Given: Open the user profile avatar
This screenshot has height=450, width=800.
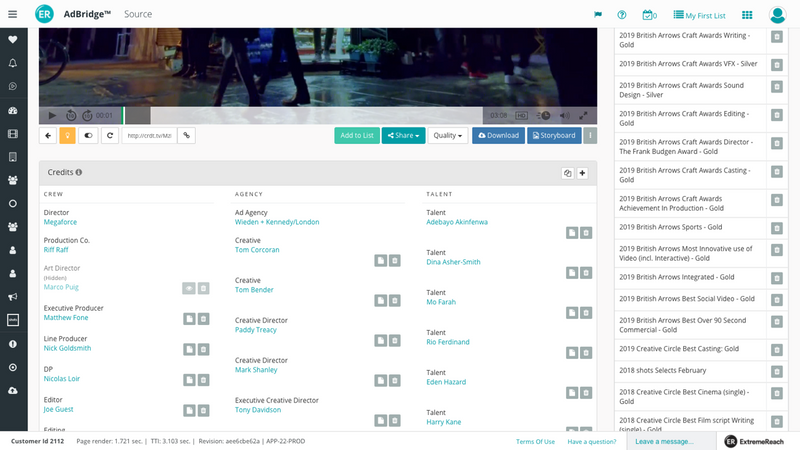Looking at the screenshot, I should pyautogui.click(x=778, y=15).
